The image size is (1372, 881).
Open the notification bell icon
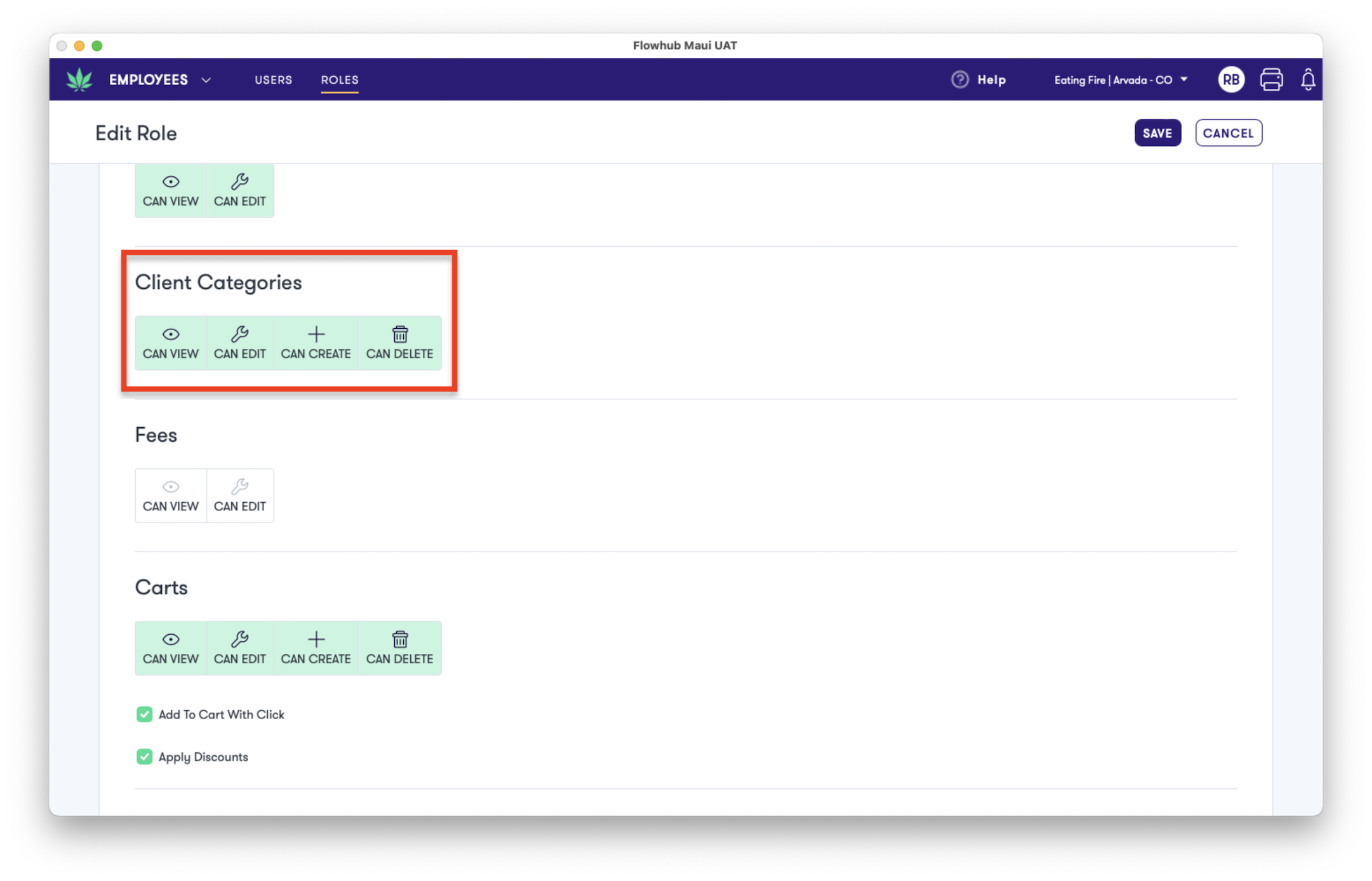pyautogui.click(x=1307, y=79)
